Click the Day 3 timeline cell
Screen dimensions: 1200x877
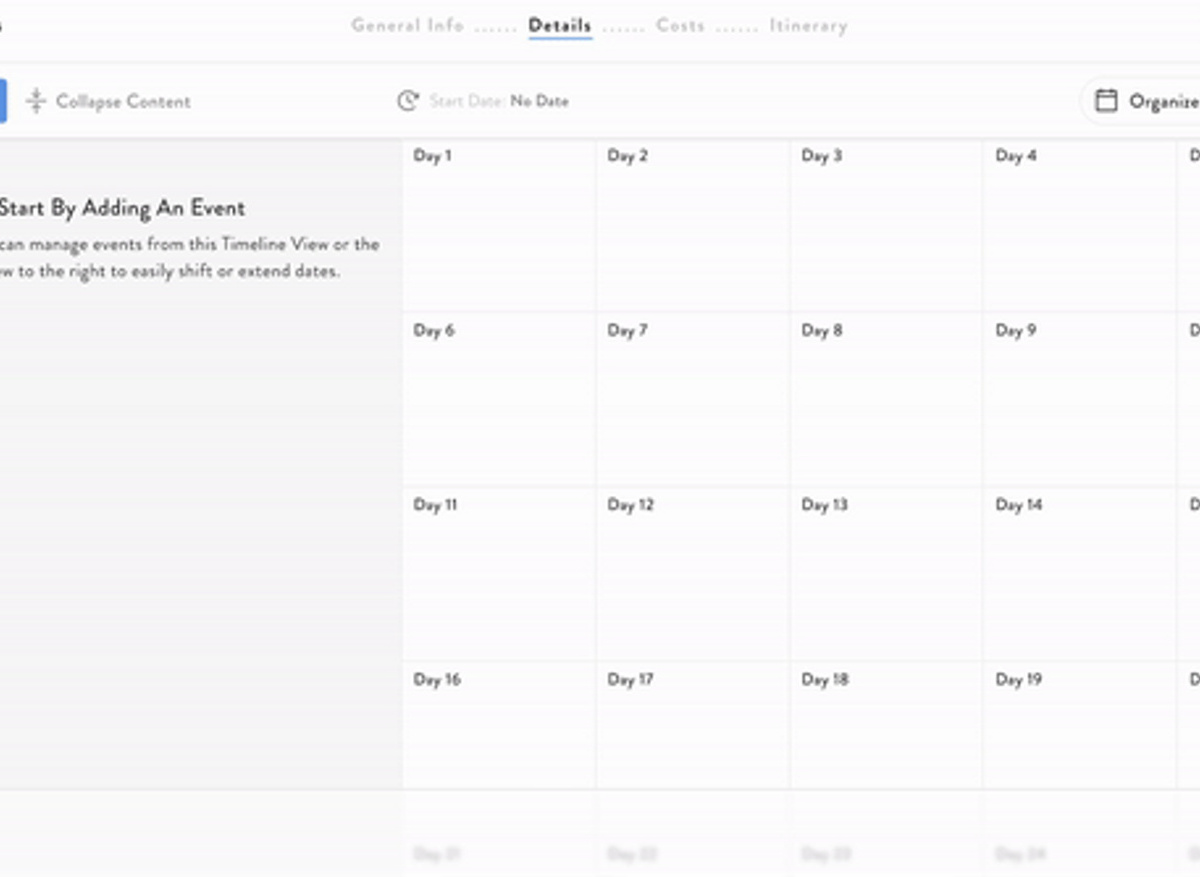886,225
